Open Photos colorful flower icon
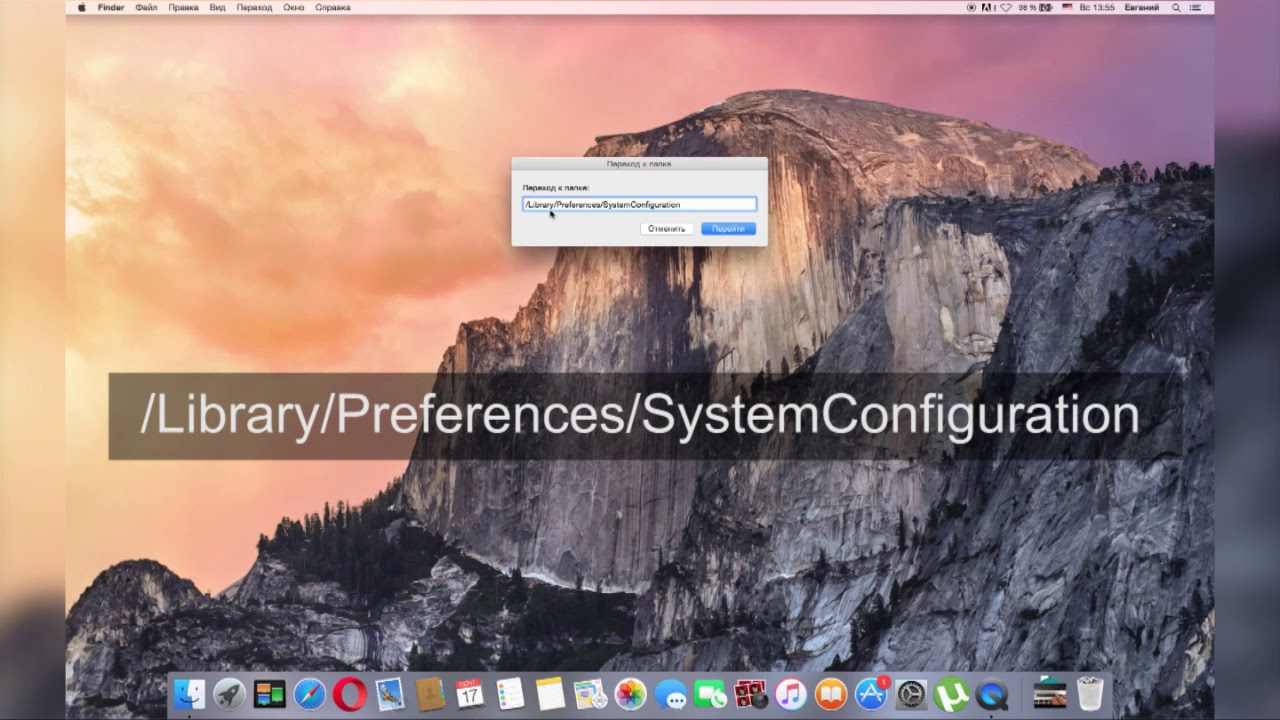The width and height of the screenshot is (1280, 720). [x=630, y=693]
